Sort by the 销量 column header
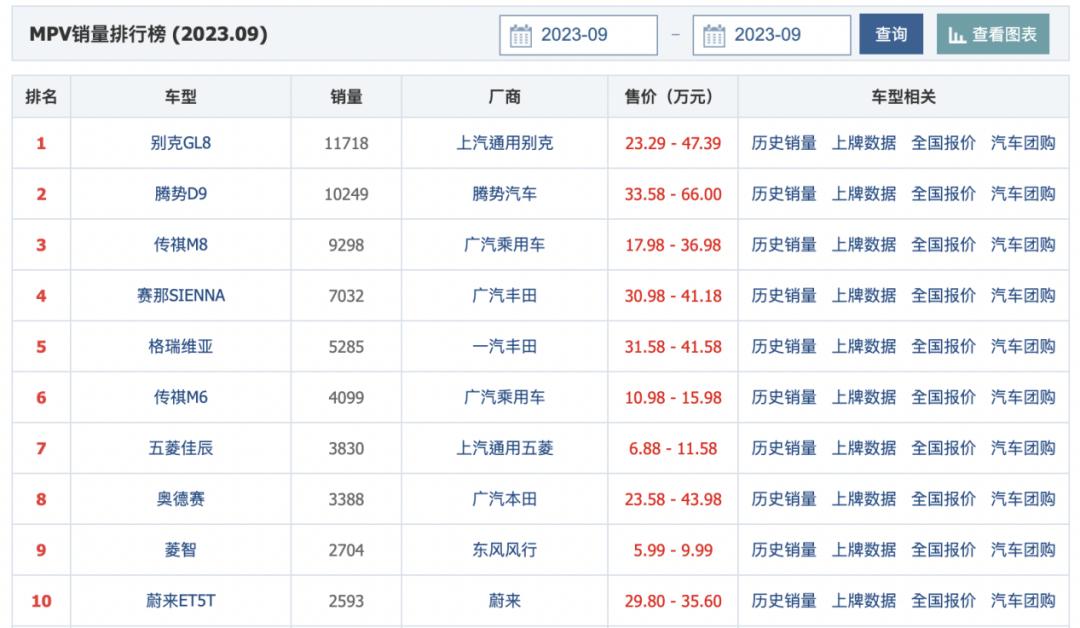The image size is (1080, 628). [x=346, y=97]
